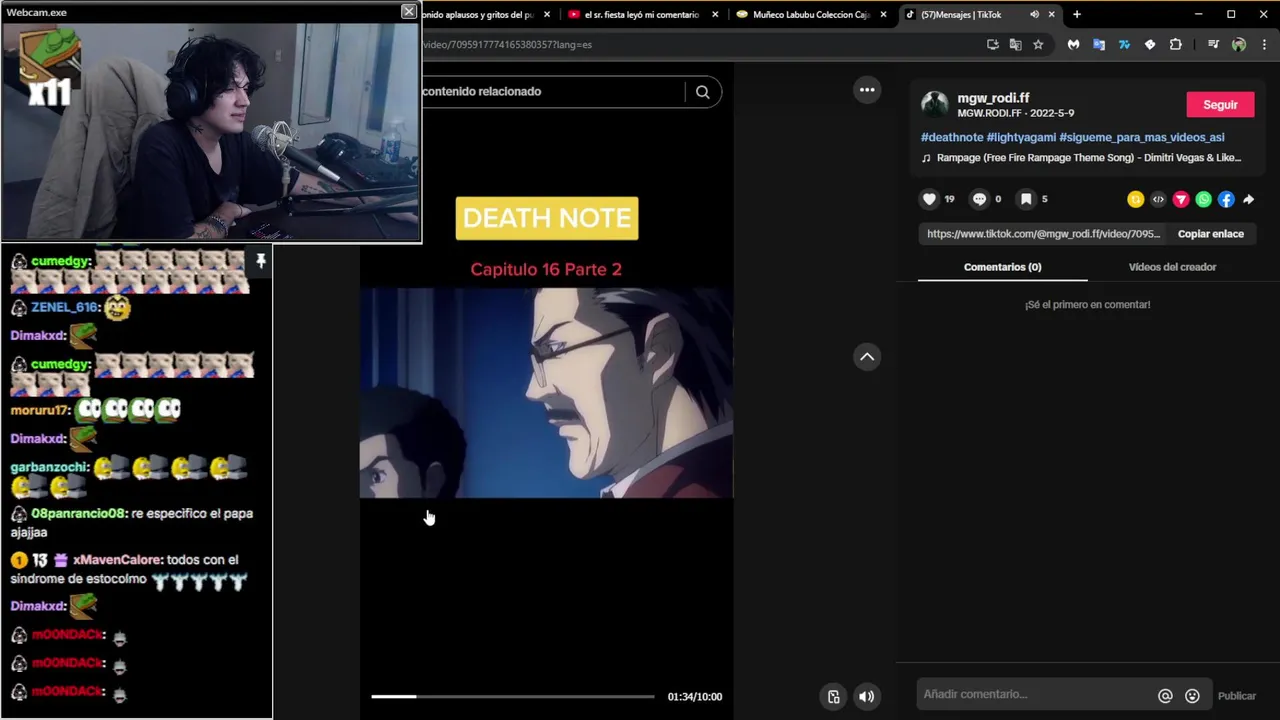The image size is (1280, 720).
Task: Click the search magnifier icon
Action: (703, 92)
